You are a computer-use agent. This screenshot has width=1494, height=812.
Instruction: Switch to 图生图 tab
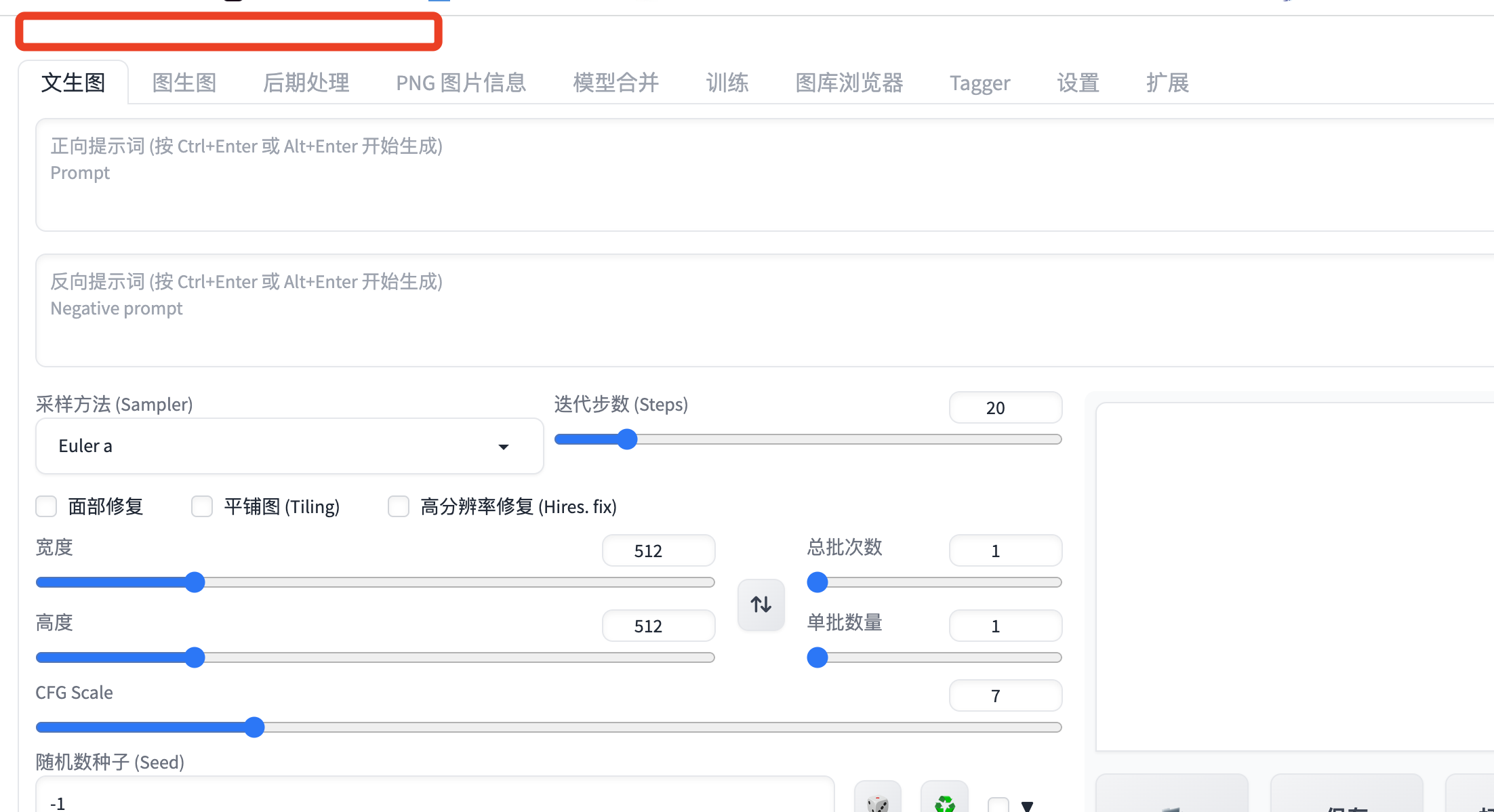point(184,83)
